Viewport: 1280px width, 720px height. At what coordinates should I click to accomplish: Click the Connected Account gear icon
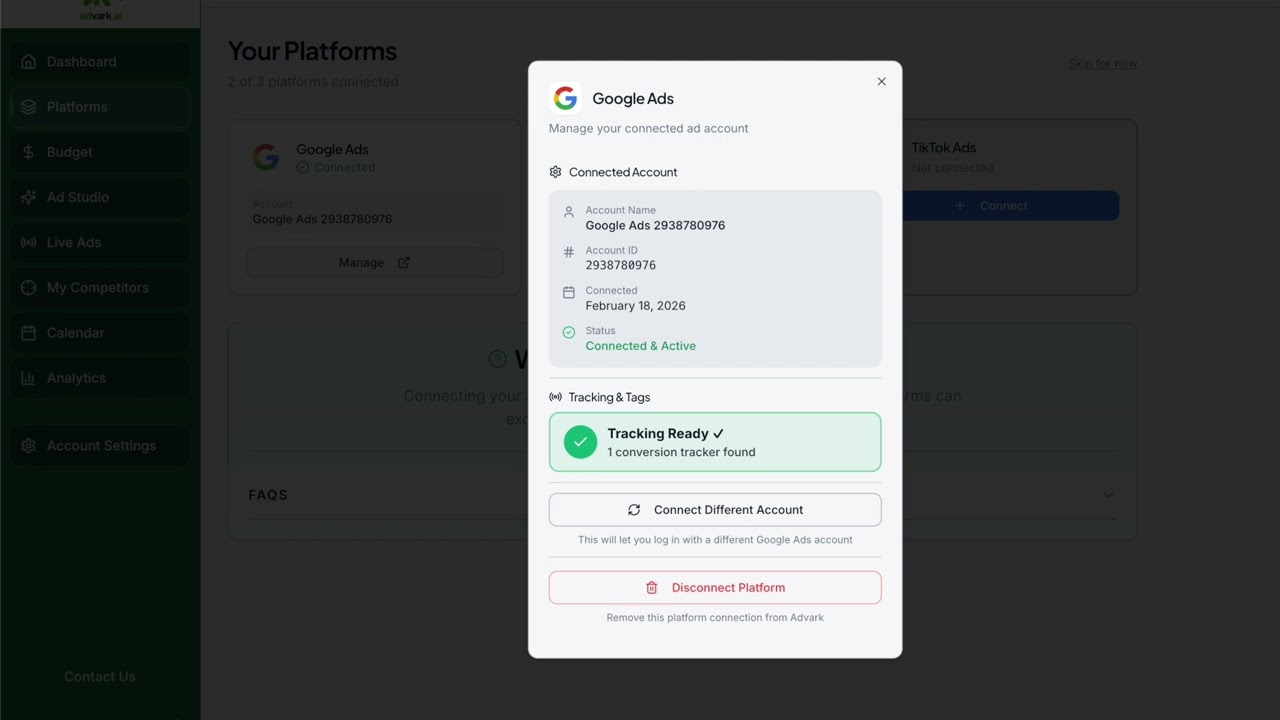click(x=556, y=172)
